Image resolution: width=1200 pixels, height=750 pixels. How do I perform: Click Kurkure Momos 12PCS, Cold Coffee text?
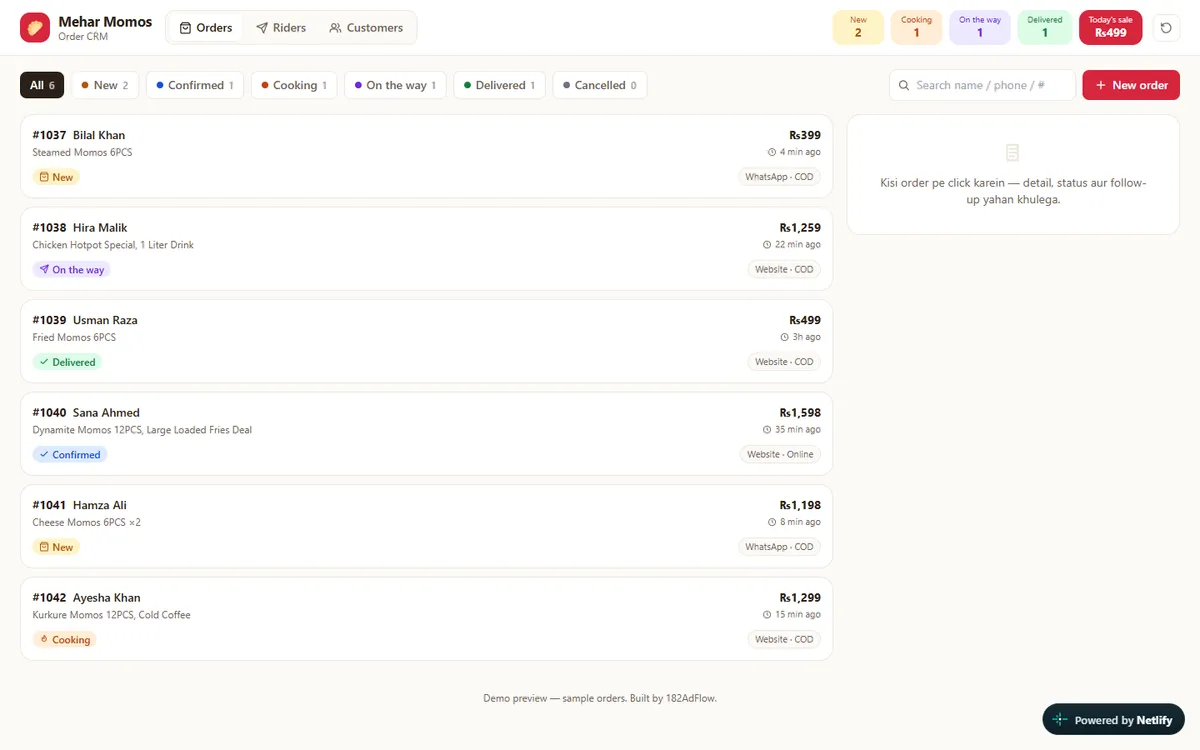pos(111,615)
